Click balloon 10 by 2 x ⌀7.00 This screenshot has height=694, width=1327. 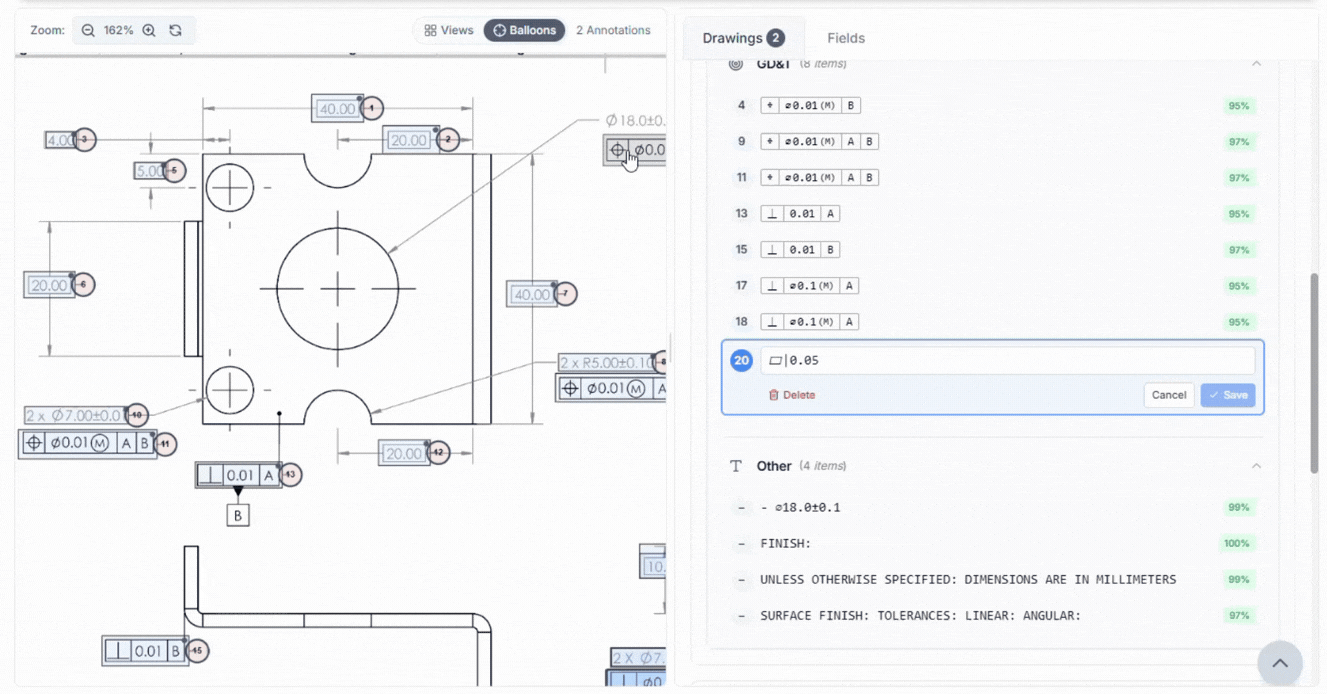pyautogui.click(x=137, y=414)
